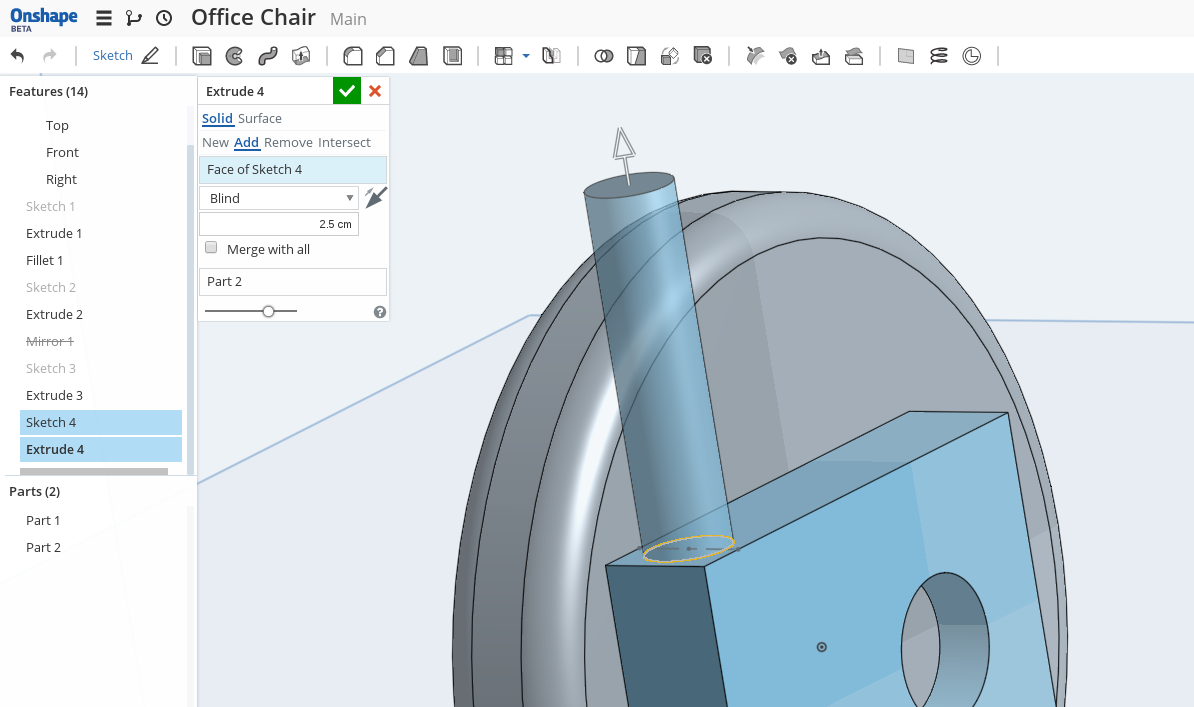The width and height of the screenshot is (1194, 707).
Task: Open the version history clock icon
Action: pos(164,18)
